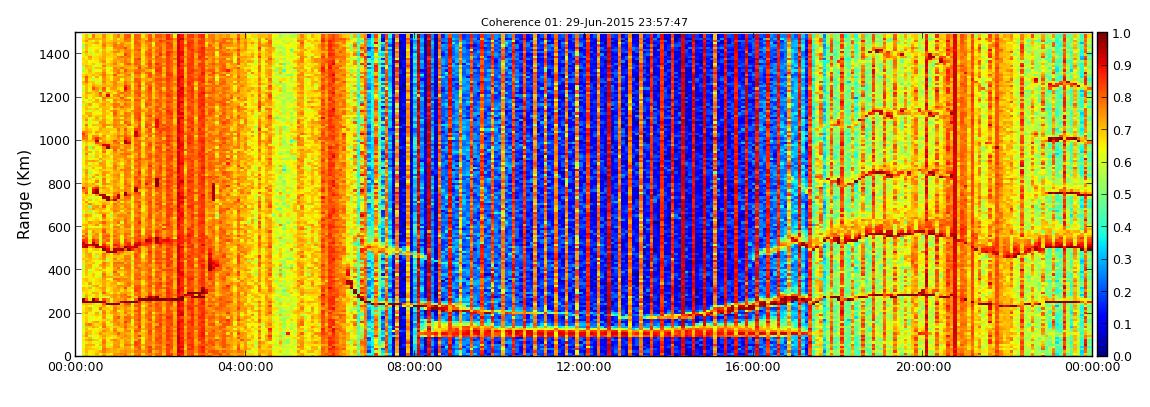The image size is (1150, 407).
Task: Click the dark red top of the colorbar
Action: 1102,40
